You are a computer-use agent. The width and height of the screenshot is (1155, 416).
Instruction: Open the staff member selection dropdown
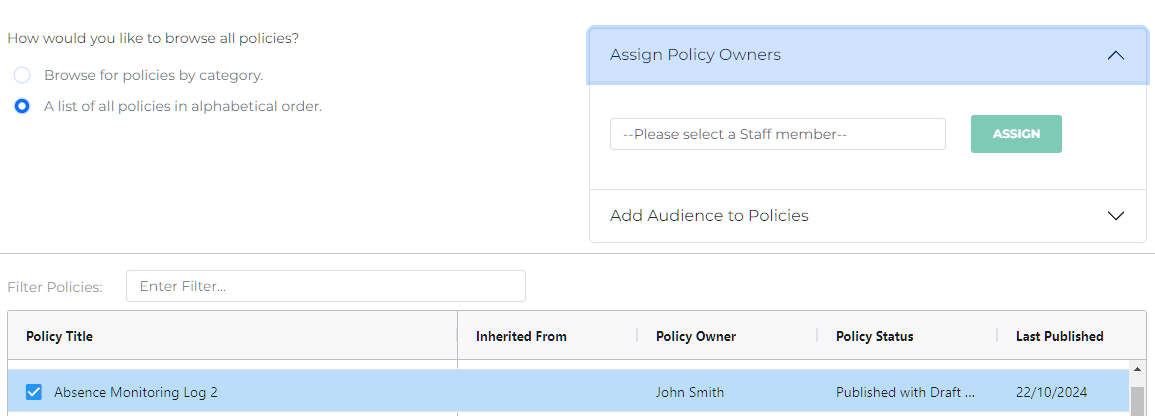coord(777,134)
